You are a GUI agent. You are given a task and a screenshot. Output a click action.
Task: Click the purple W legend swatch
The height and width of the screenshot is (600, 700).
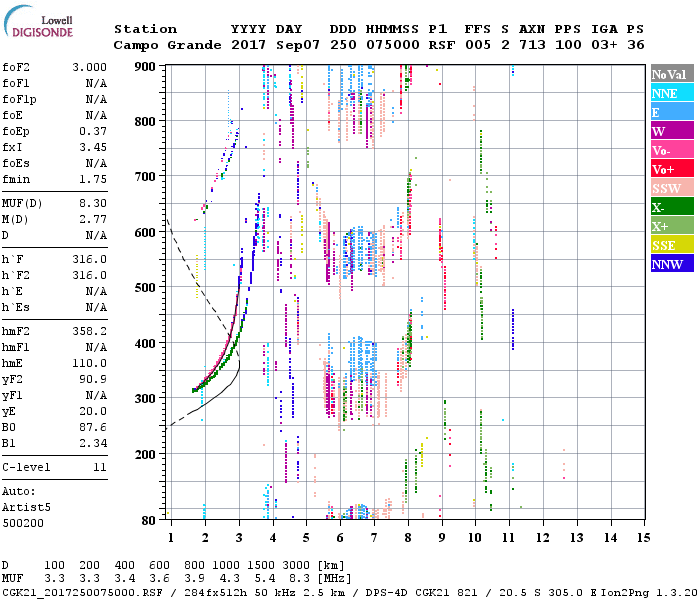(x=671, y=131)
